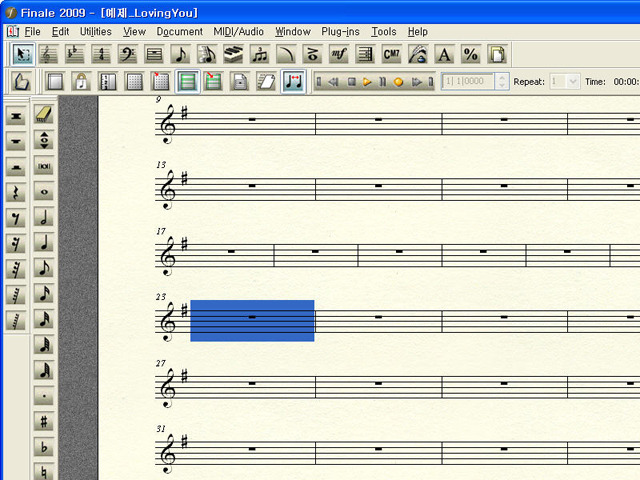Select the sharp accidental in entry palette
The image size is (640, 480).
(44, 422)
